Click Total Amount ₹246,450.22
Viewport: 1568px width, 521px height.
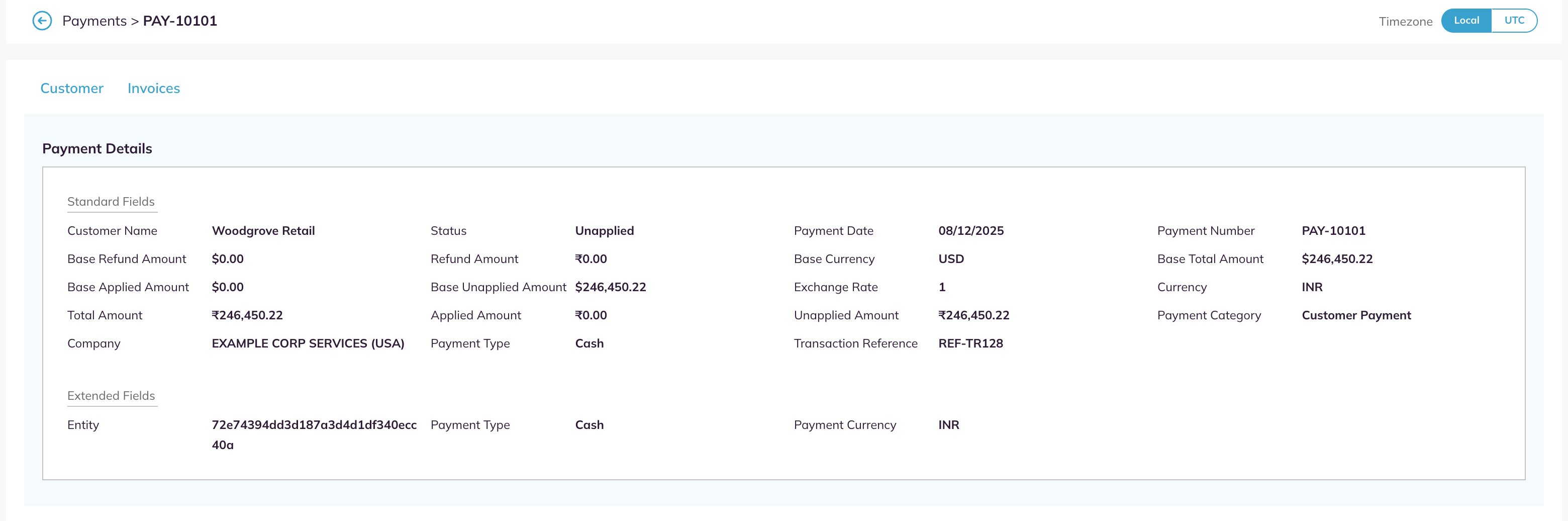(247, 315)
